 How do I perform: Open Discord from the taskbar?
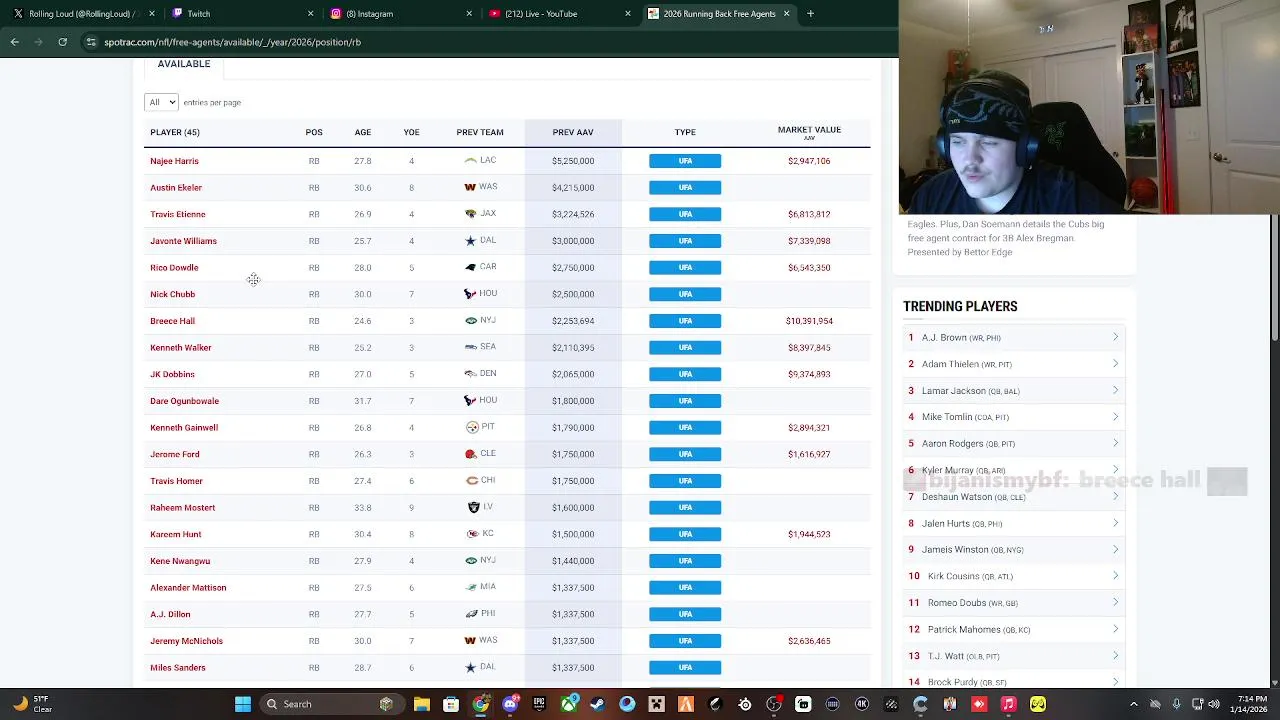click(x=510, y=704)
